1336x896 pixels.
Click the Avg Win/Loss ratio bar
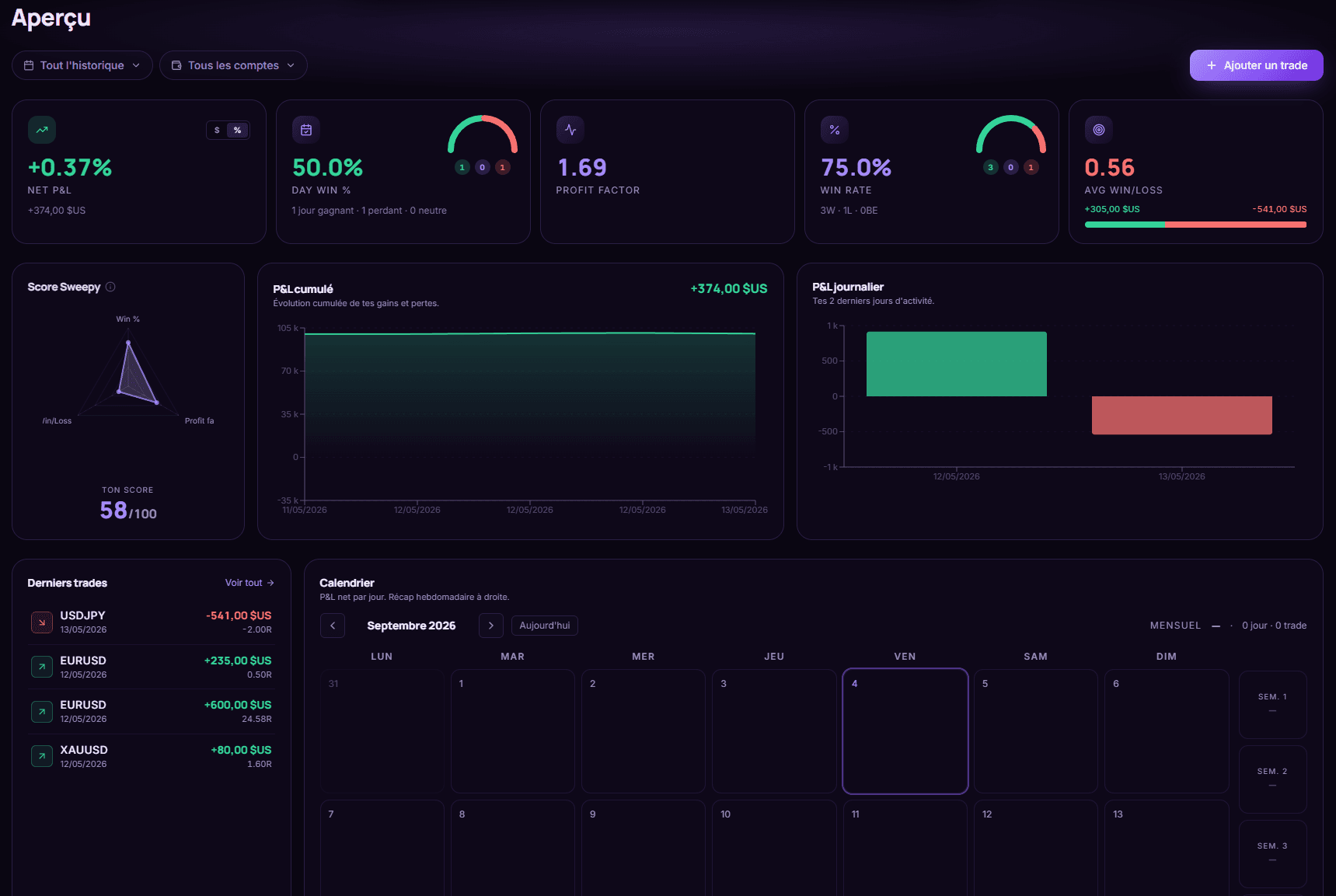tap(1195, 225)
